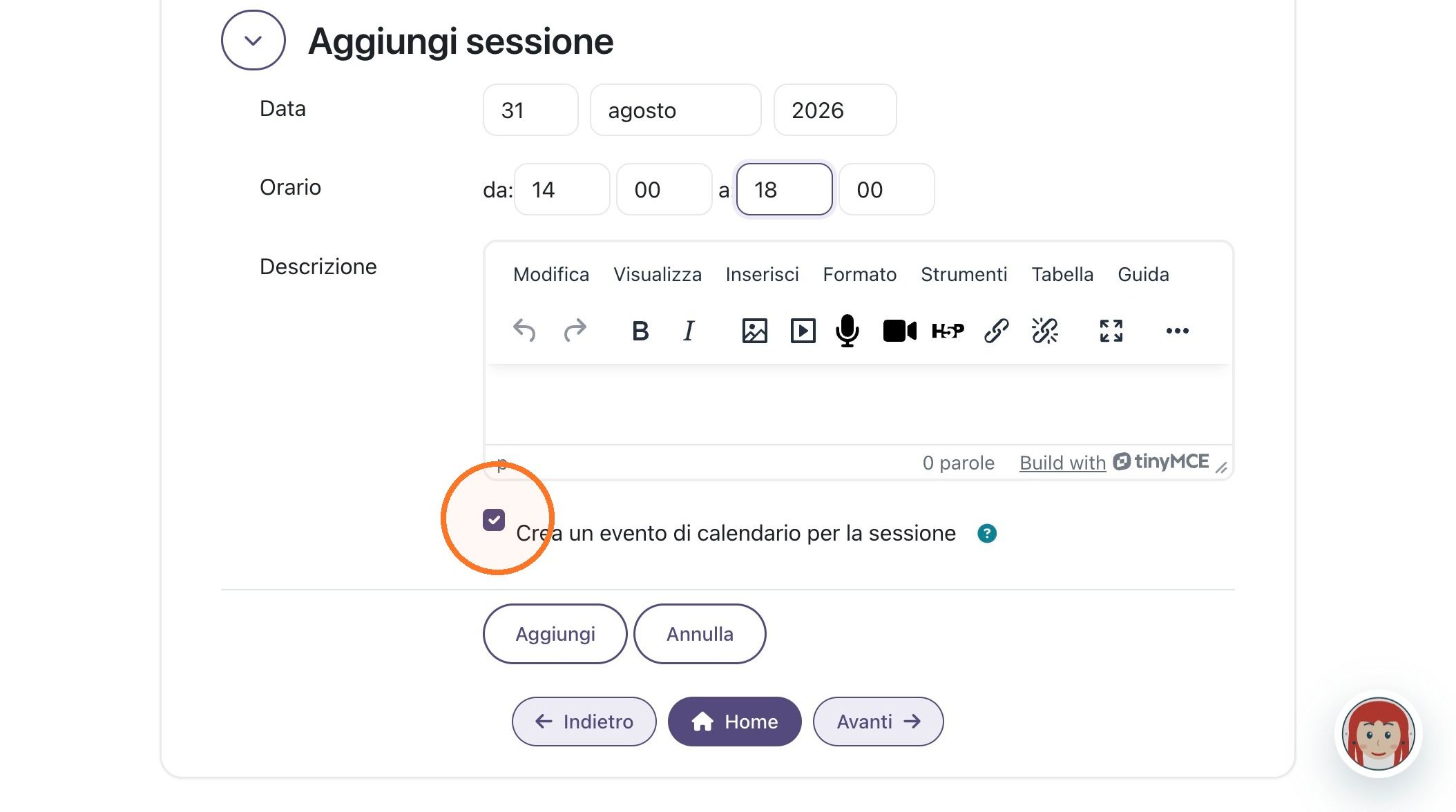Insert H5P content
1456x812 pixels.
click(x=948, y=331)
